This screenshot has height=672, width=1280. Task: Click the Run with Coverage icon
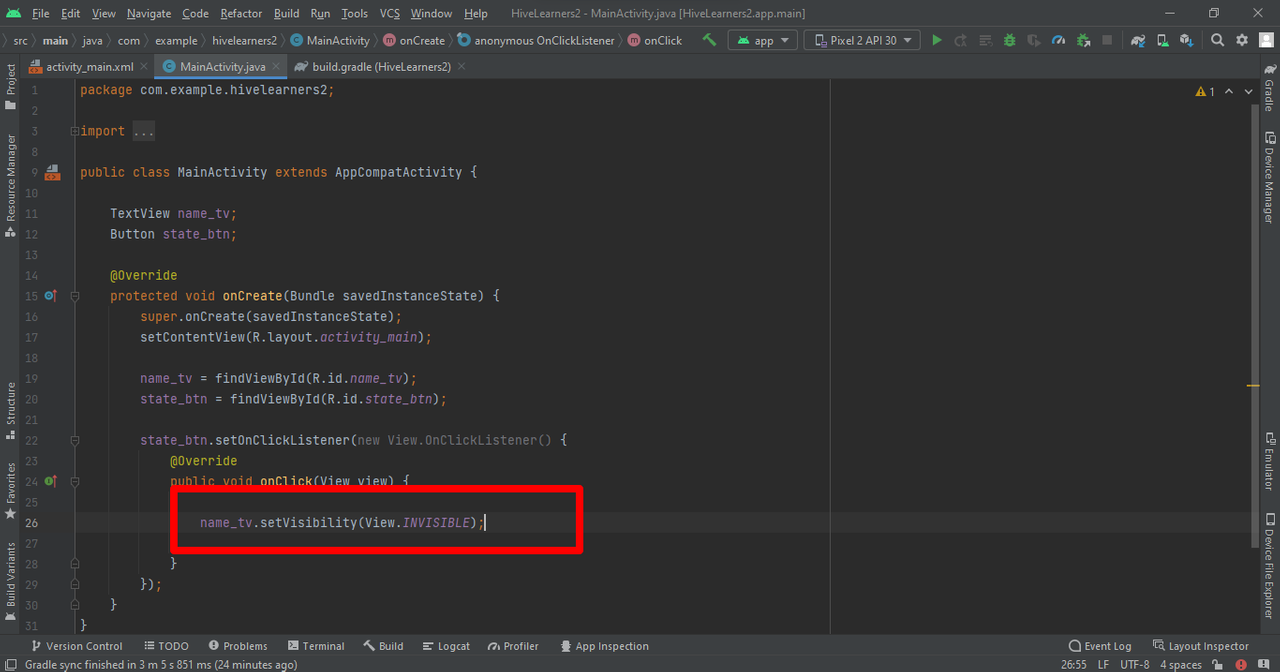pyautogui.click(x=1034, y=40)
